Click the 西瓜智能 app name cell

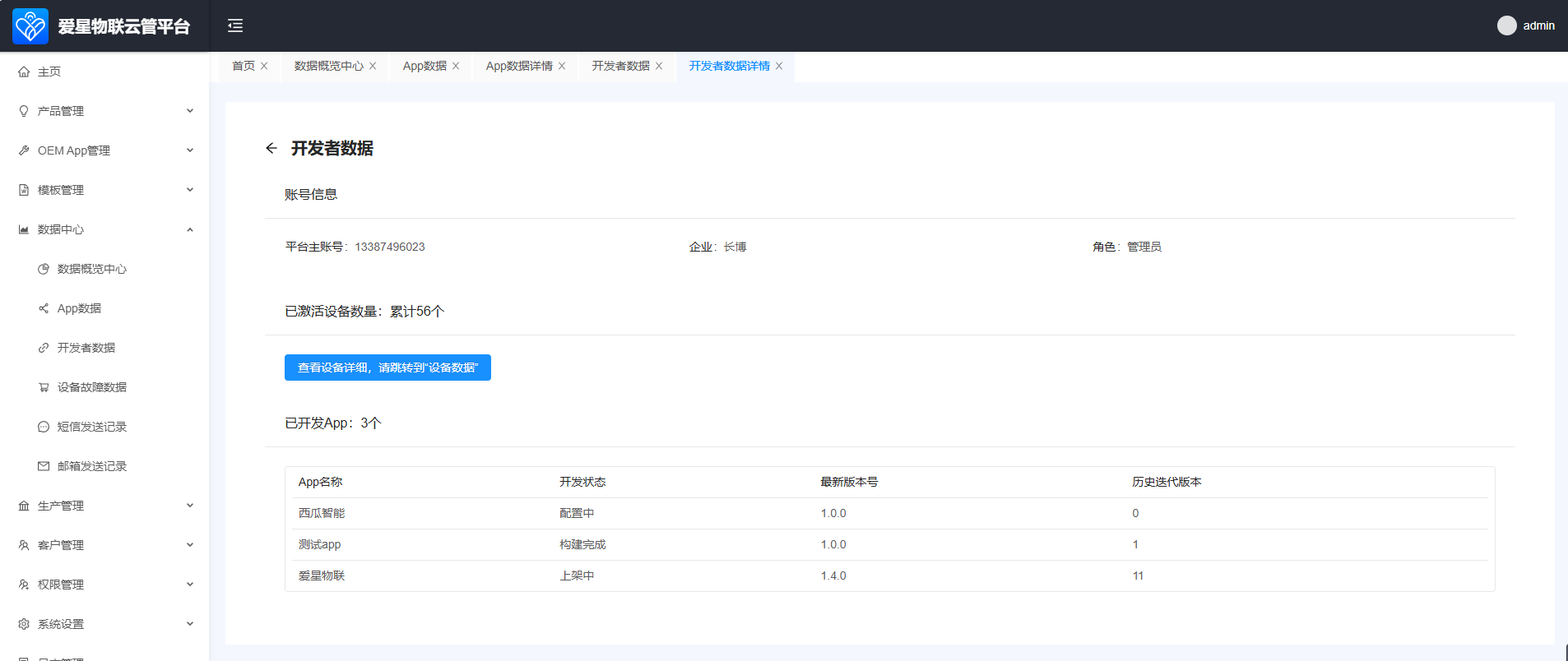pos(322,513)
